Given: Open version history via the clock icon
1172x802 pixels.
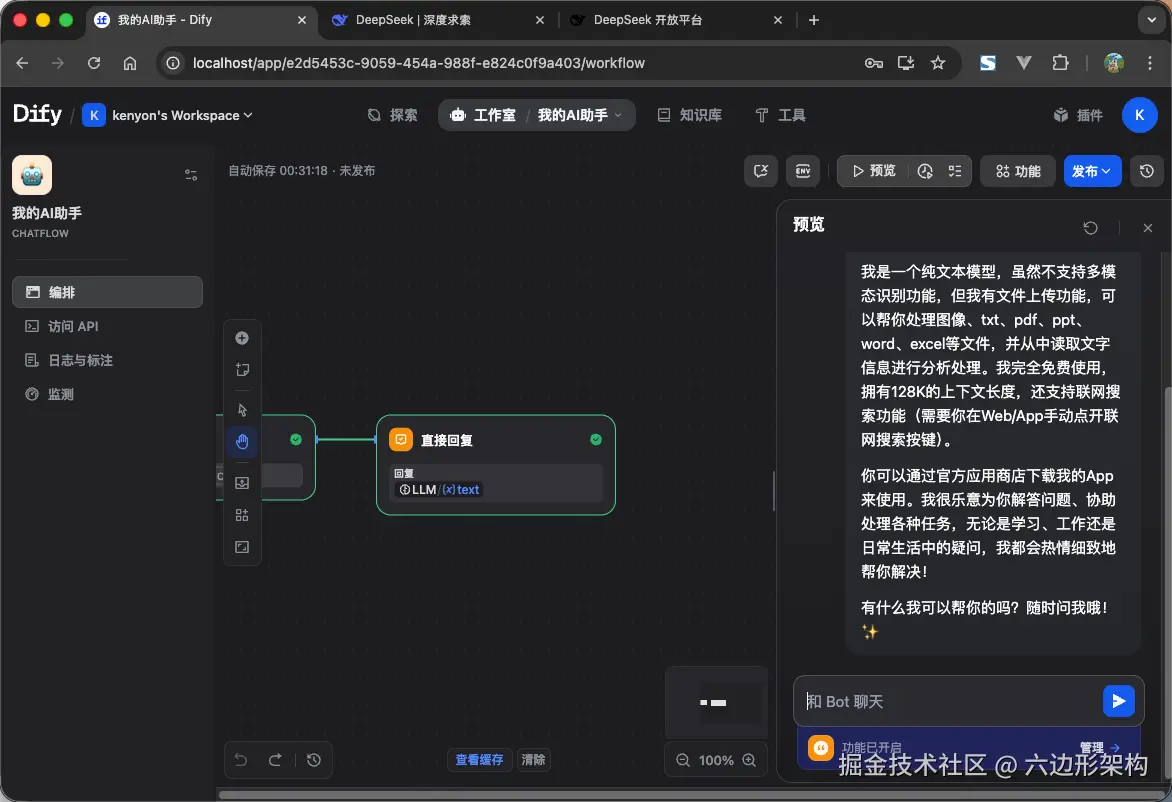Looking at the screenshot, I should pos(1147,171).
